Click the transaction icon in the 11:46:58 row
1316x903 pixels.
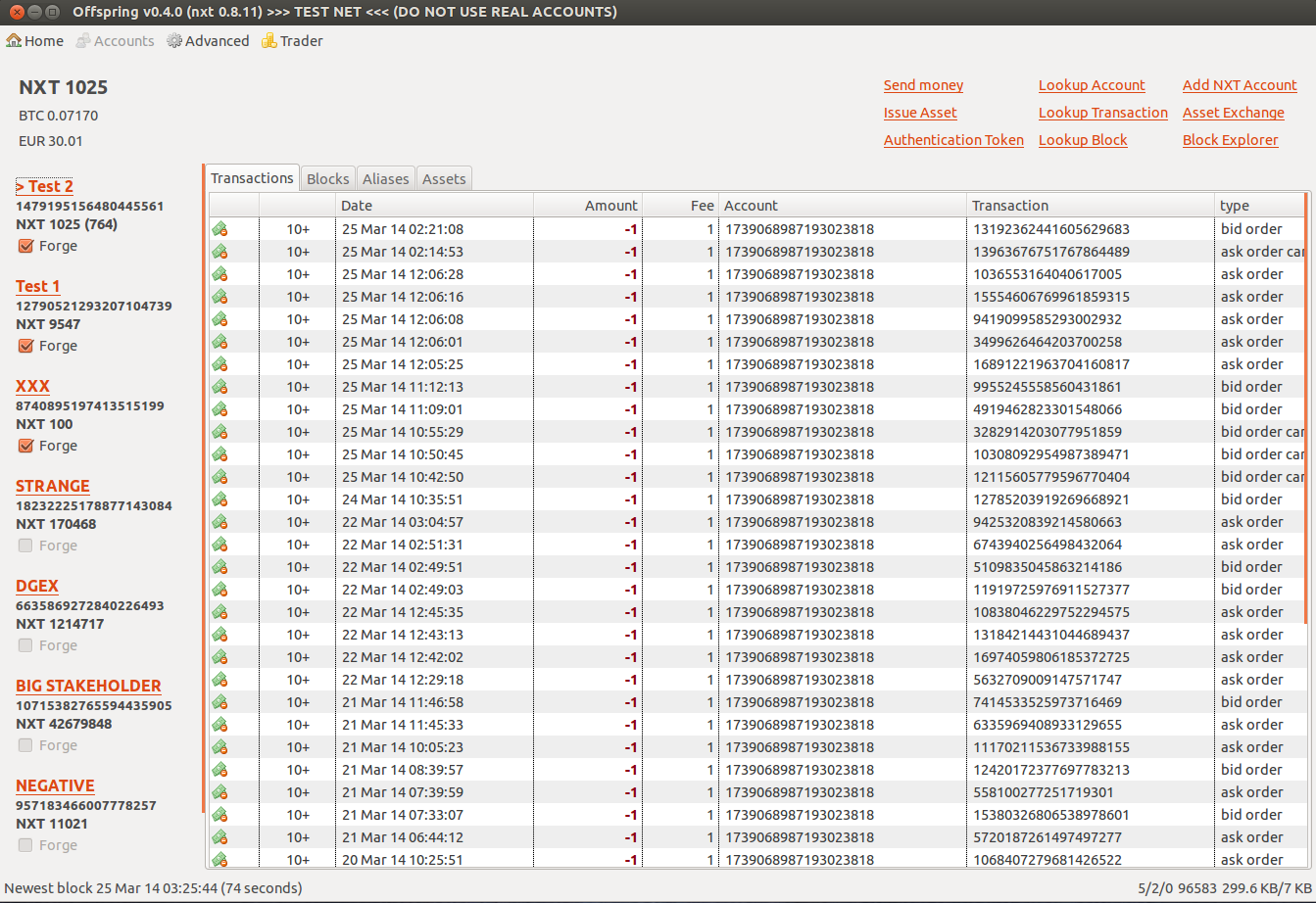(x=219, y=702)
